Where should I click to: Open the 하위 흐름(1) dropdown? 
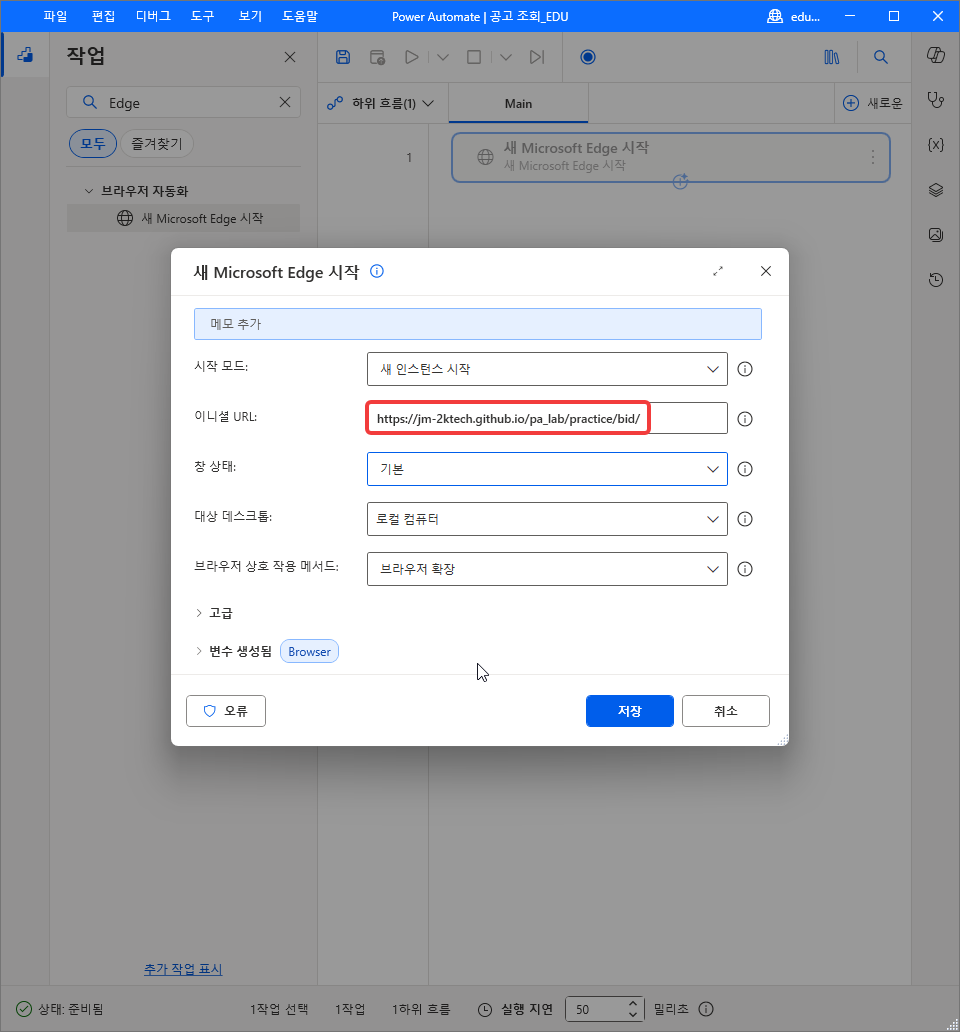pyautogui.click(x=382, y=103)
